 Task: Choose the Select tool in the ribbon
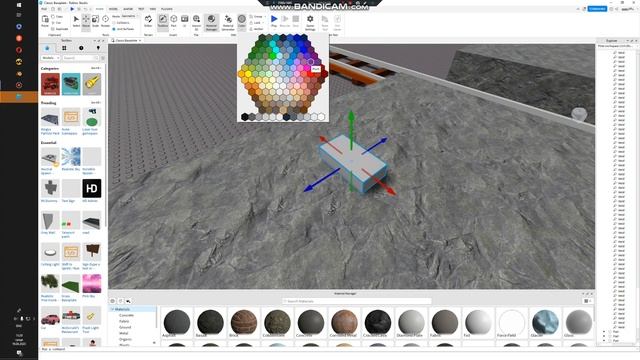(x=76, y=20)
